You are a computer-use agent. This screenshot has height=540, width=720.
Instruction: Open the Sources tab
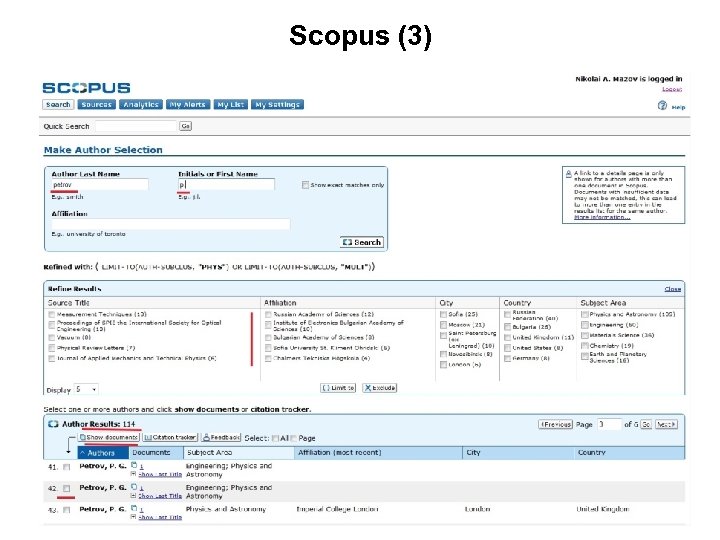click(x=96, y=105)
